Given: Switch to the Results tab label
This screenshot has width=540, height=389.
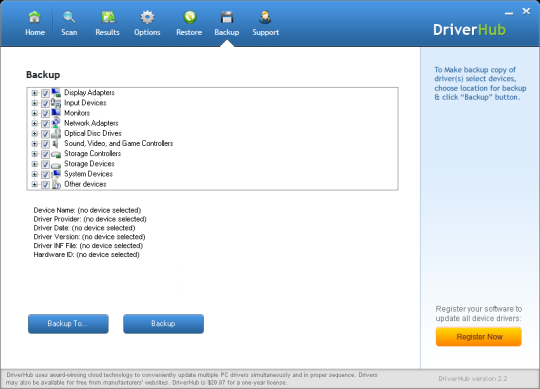Looking at the screenshot, I should click(107, 32).
